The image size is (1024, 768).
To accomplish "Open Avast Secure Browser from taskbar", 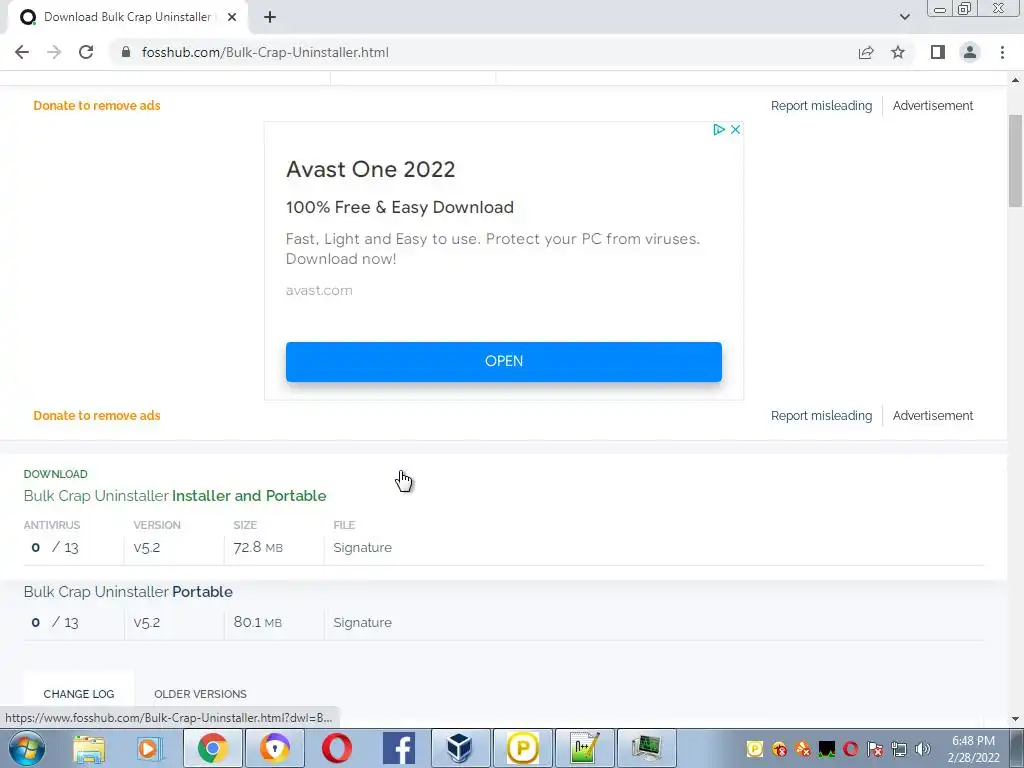I will (x=275, y=748).
